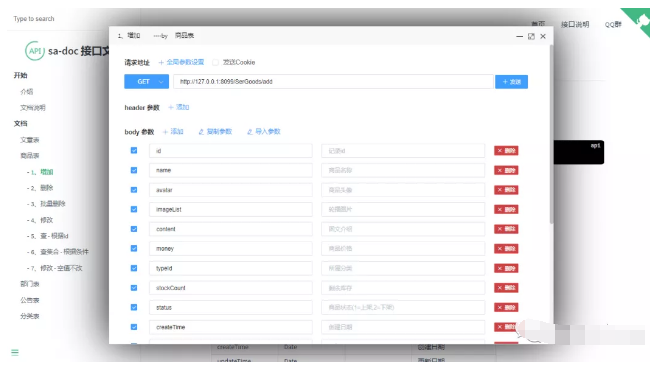Screen dimensions: 650x373
Task: Click the name parameter name field
Action: click(x=230, y=170)
